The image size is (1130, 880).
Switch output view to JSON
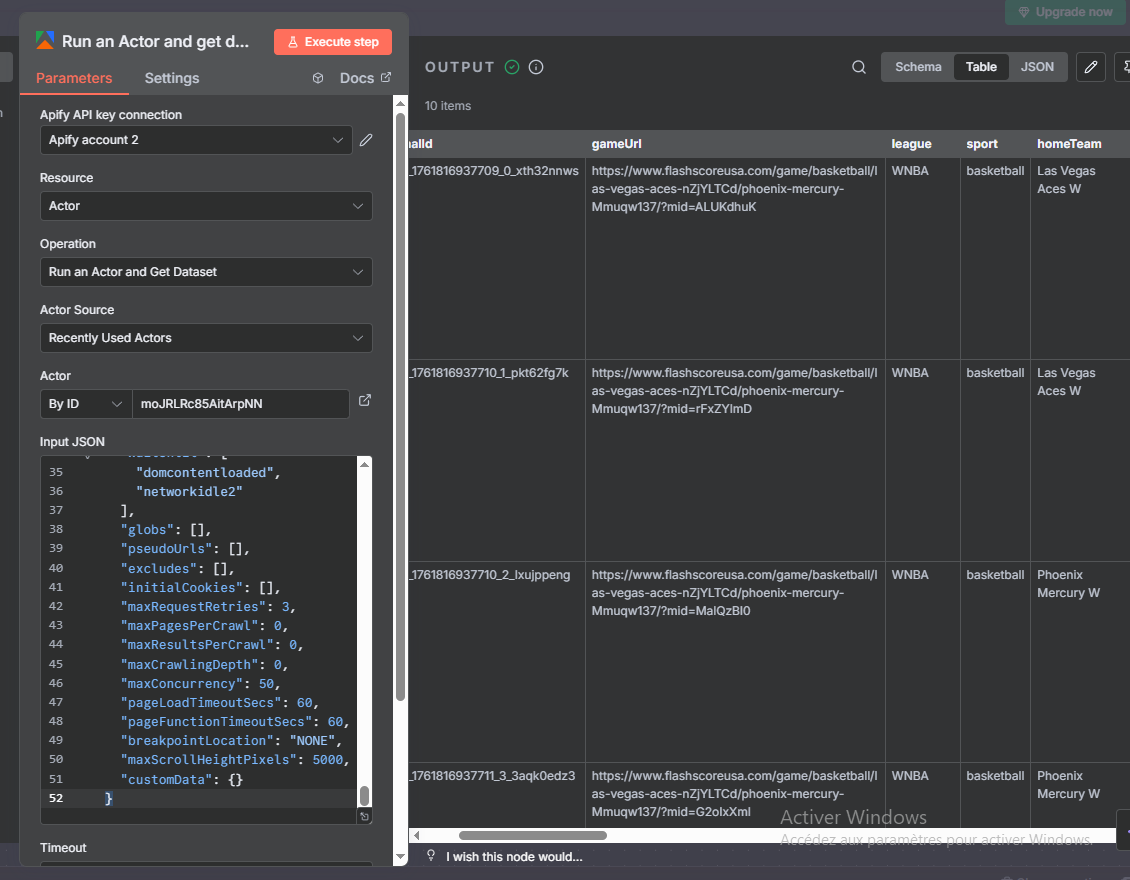point(1037,67)
